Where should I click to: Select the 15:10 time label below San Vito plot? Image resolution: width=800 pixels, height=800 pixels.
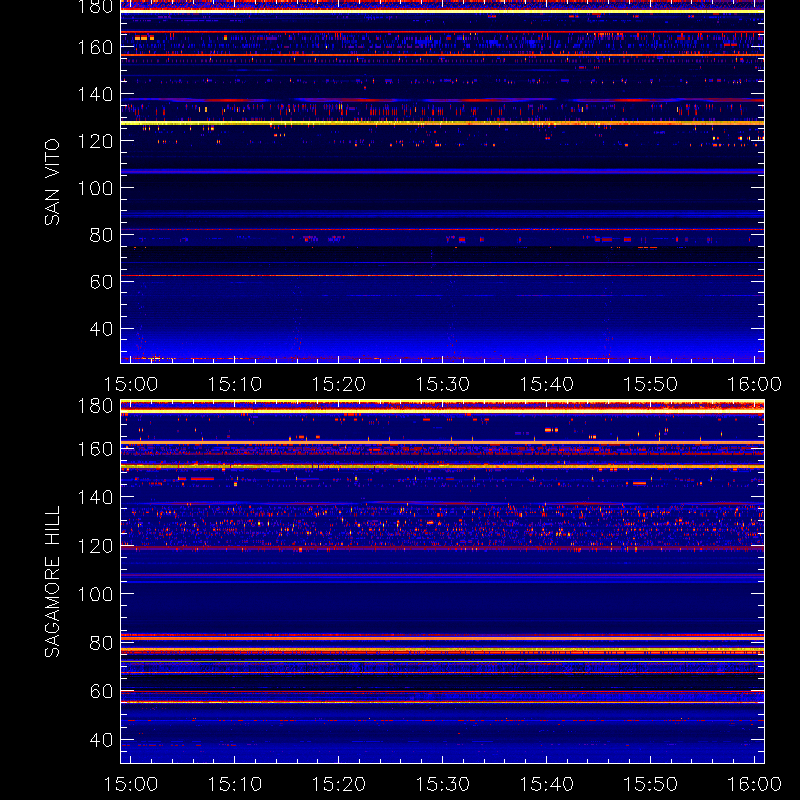(x=235, y=384)
